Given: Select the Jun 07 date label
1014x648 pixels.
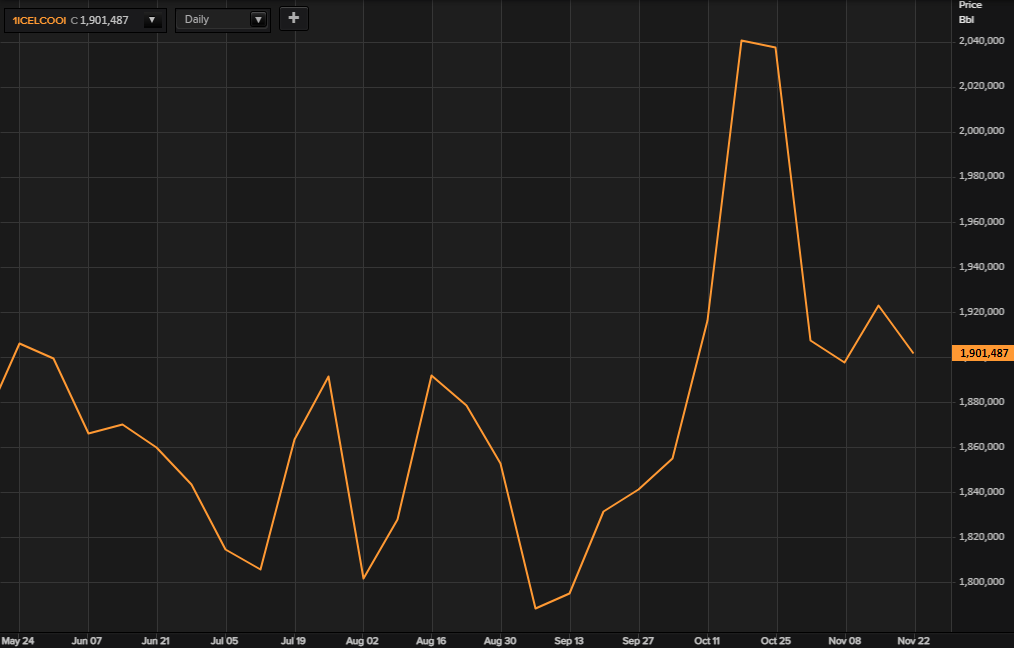Looking at the screenshot, I should tap(87, 641).
